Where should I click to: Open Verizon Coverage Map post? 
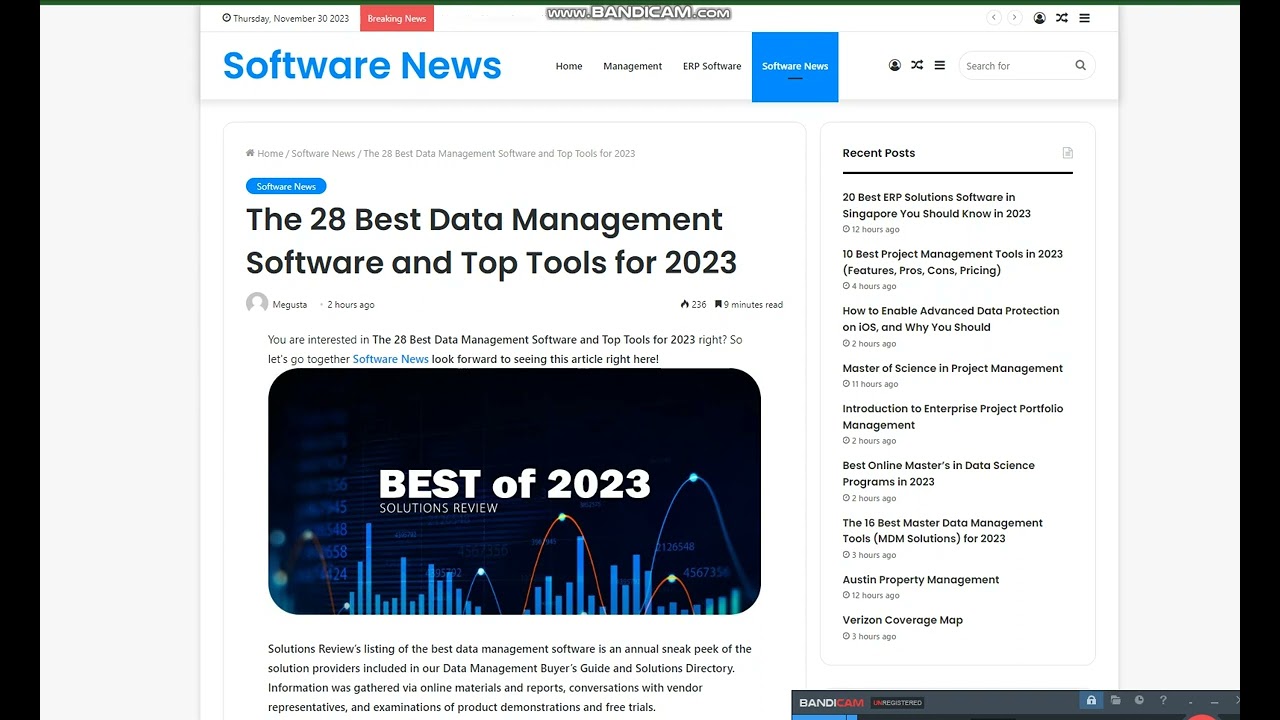[902, 620]
